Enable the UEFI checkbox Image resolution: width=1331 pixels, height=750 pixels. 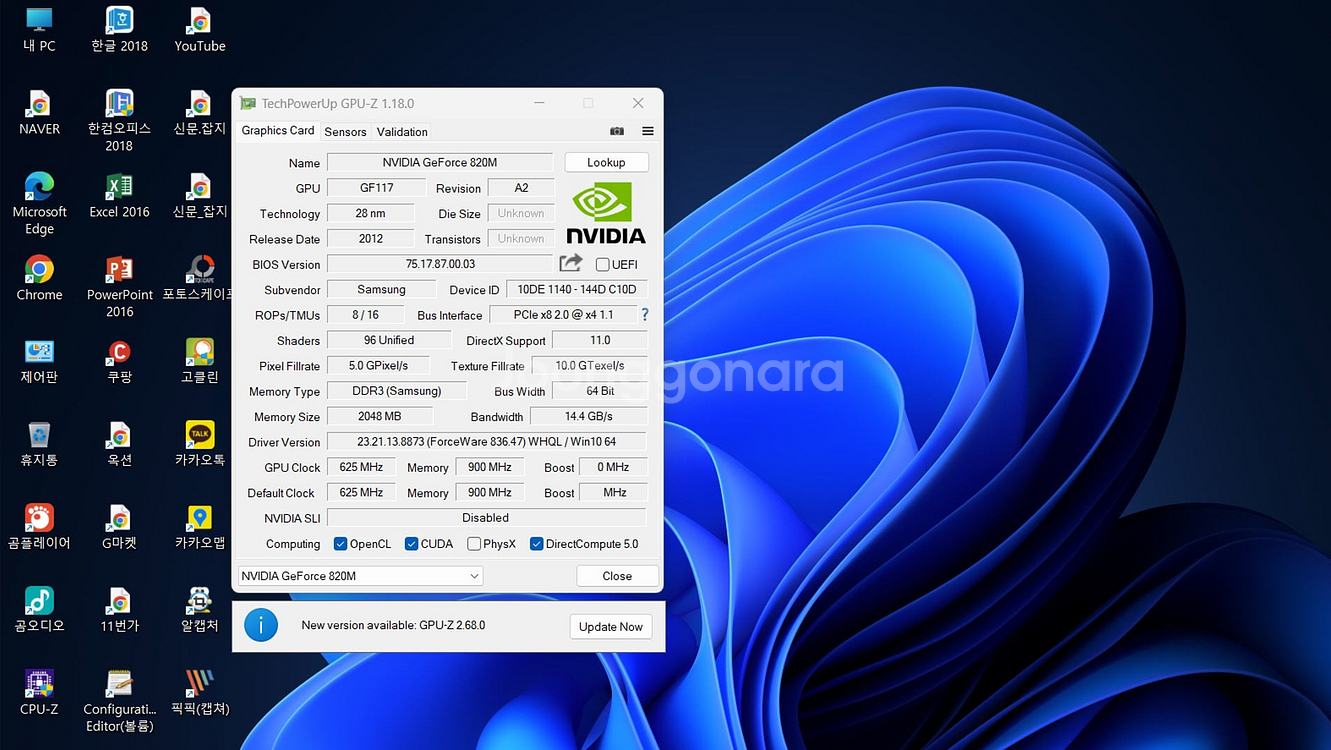click(x=603, y=265)
